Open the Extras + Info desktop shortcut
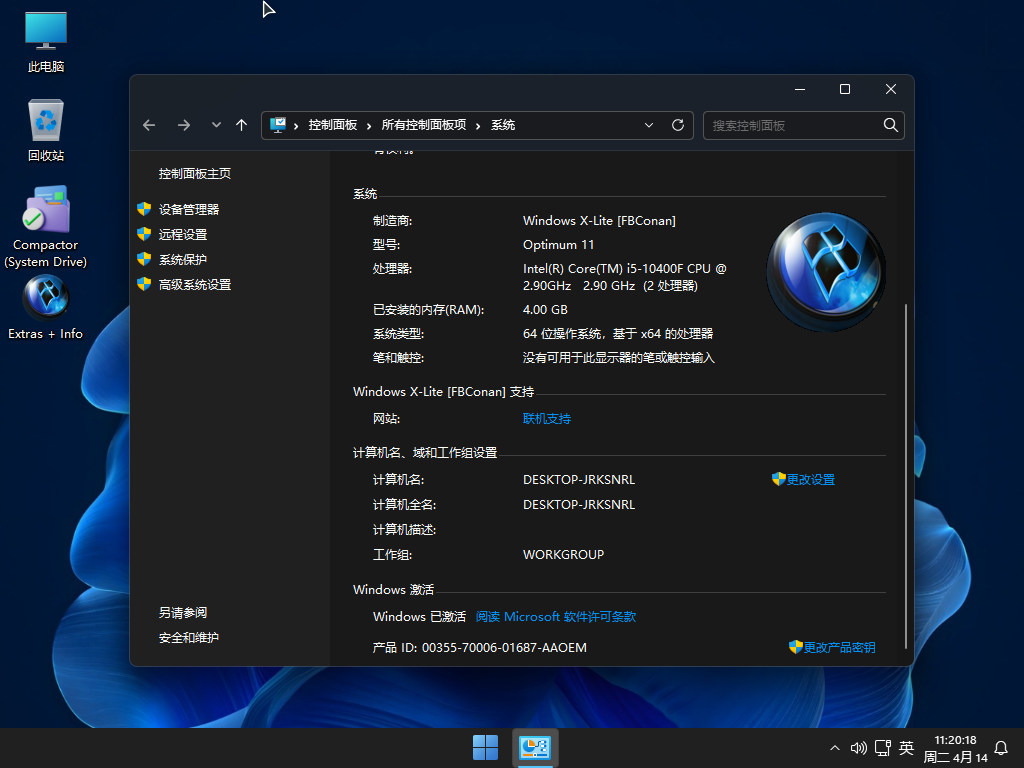 (45, 300)
